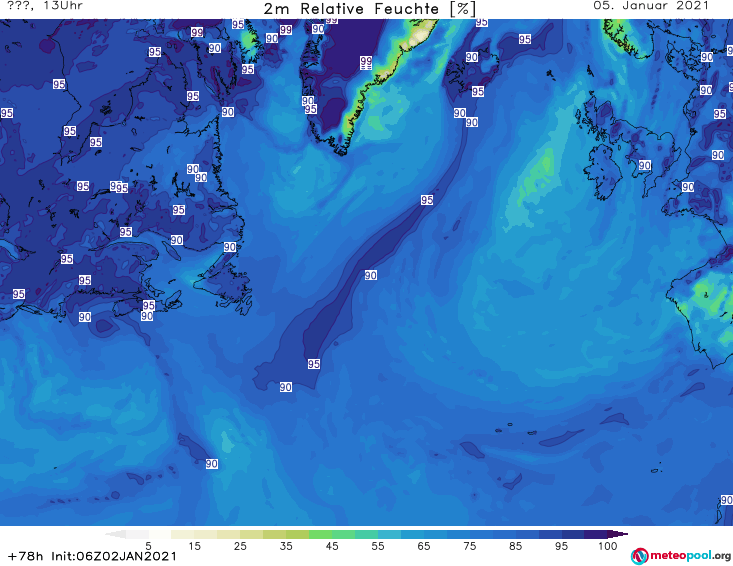
Task: Click the '15' value on the color scale
Action: 194,546
